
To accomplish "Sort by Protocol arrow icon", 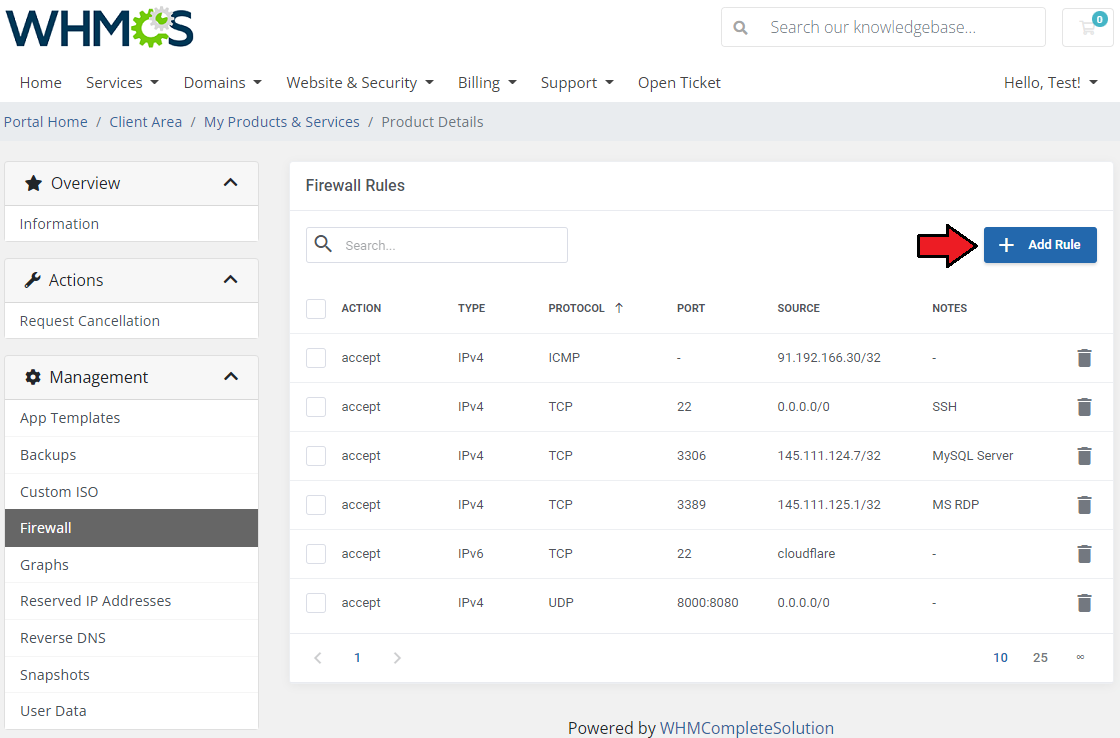I will (619, 308).
